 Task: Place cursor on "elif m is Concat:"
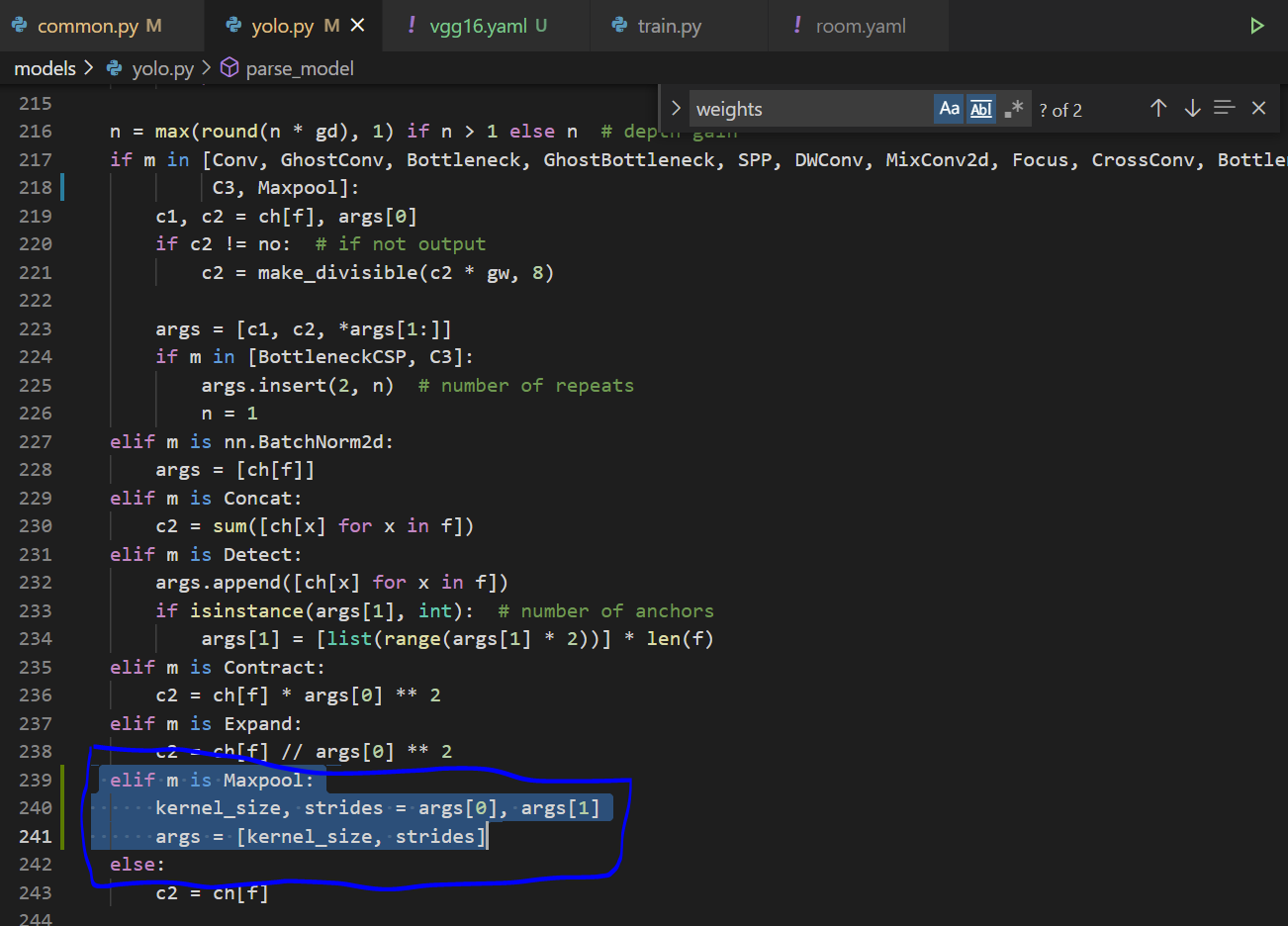click(206, 498)
